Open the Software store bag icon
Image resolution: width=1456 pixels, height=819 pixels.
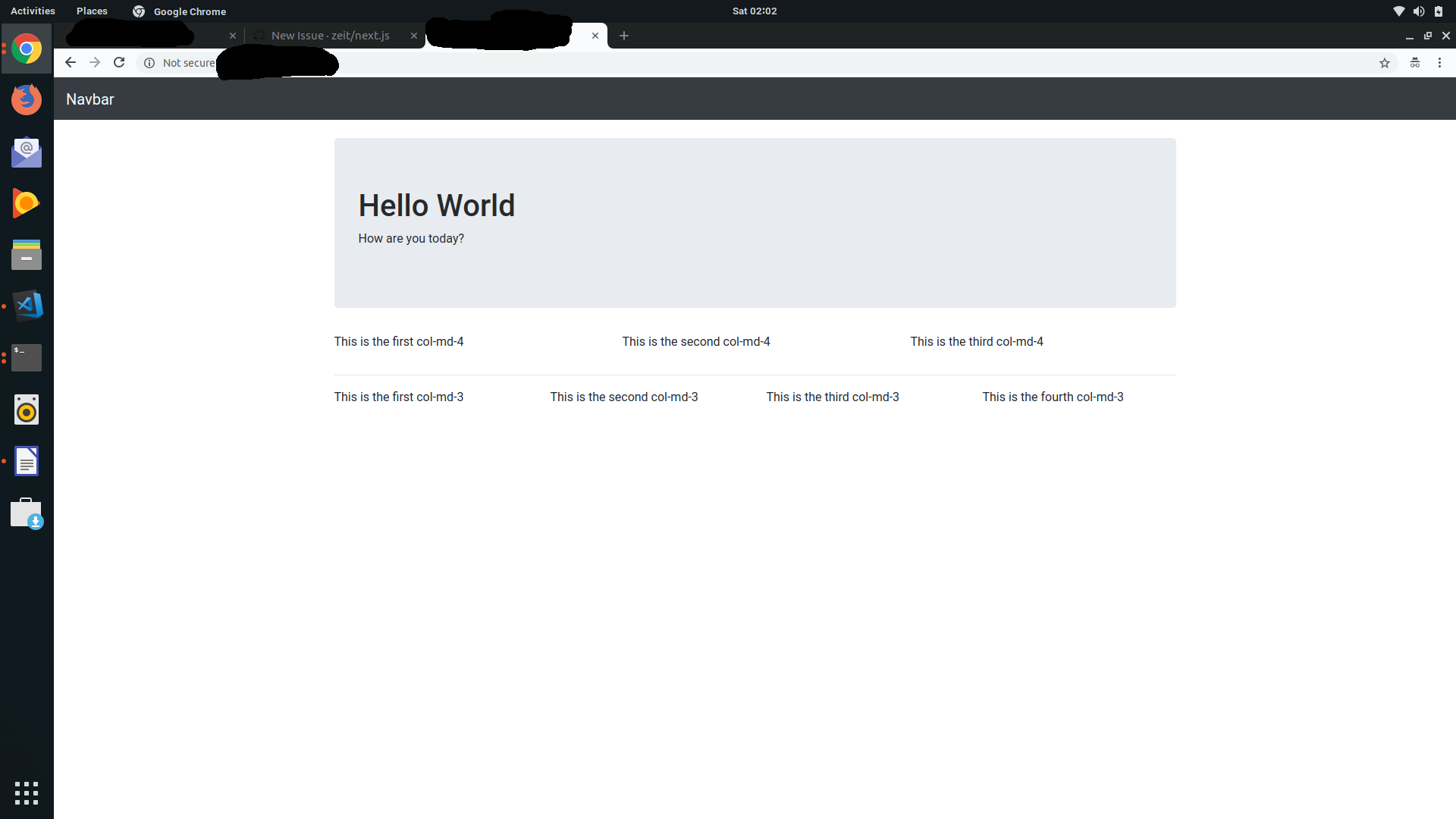pyautogui.click(x=27, y=513)
